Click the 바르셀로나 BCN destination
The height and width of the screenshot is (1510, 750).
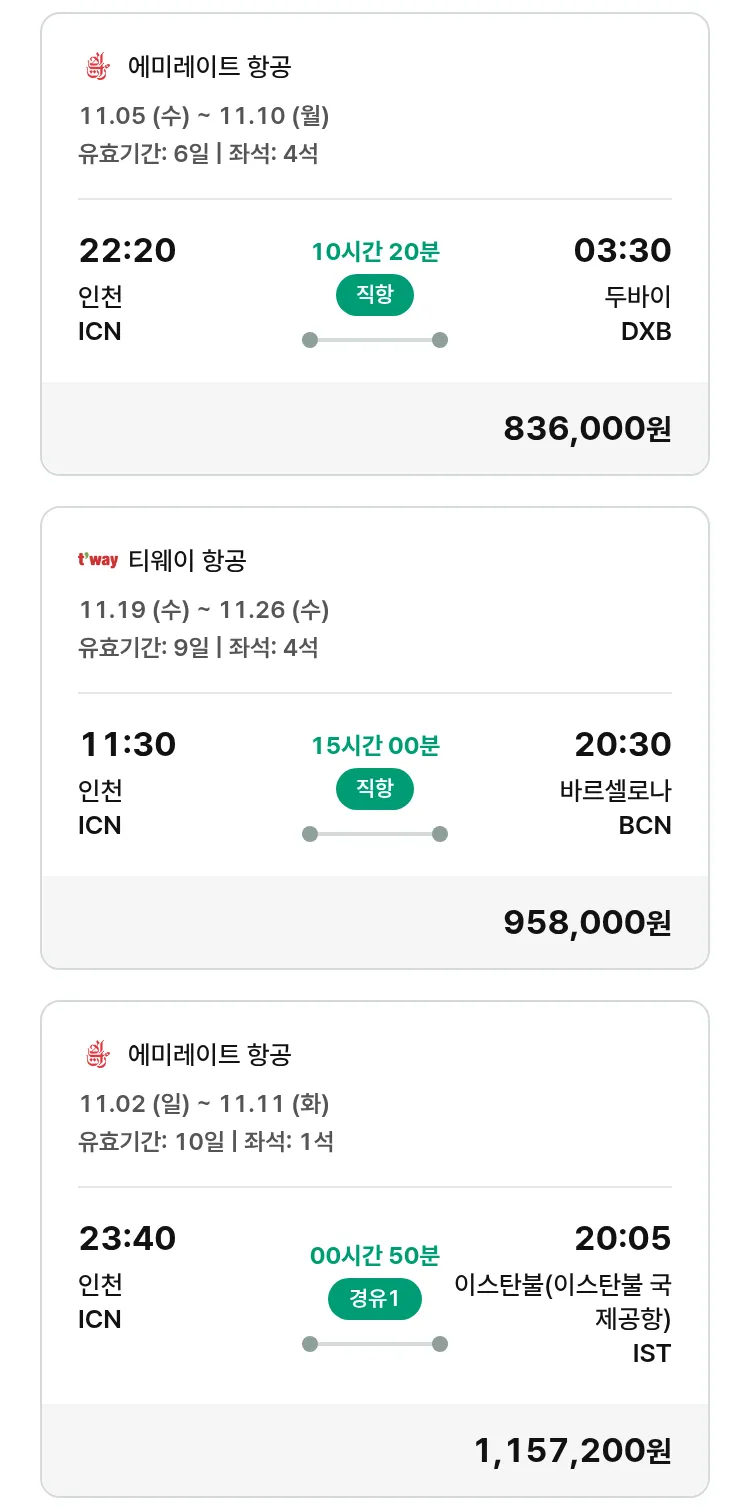(x=615, y=807)
